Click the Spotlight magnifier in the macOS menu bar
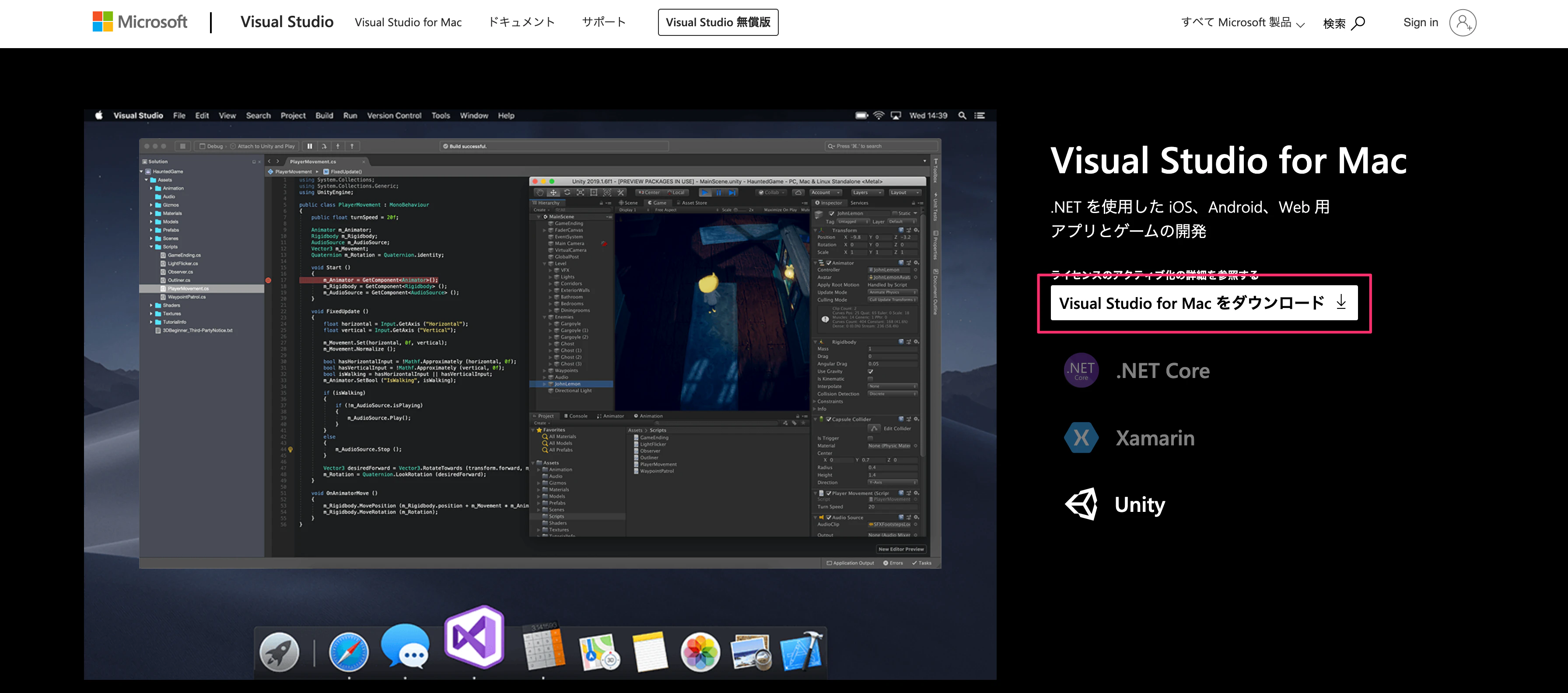This screenshot has height=693, width=1568. click(962, 115)
